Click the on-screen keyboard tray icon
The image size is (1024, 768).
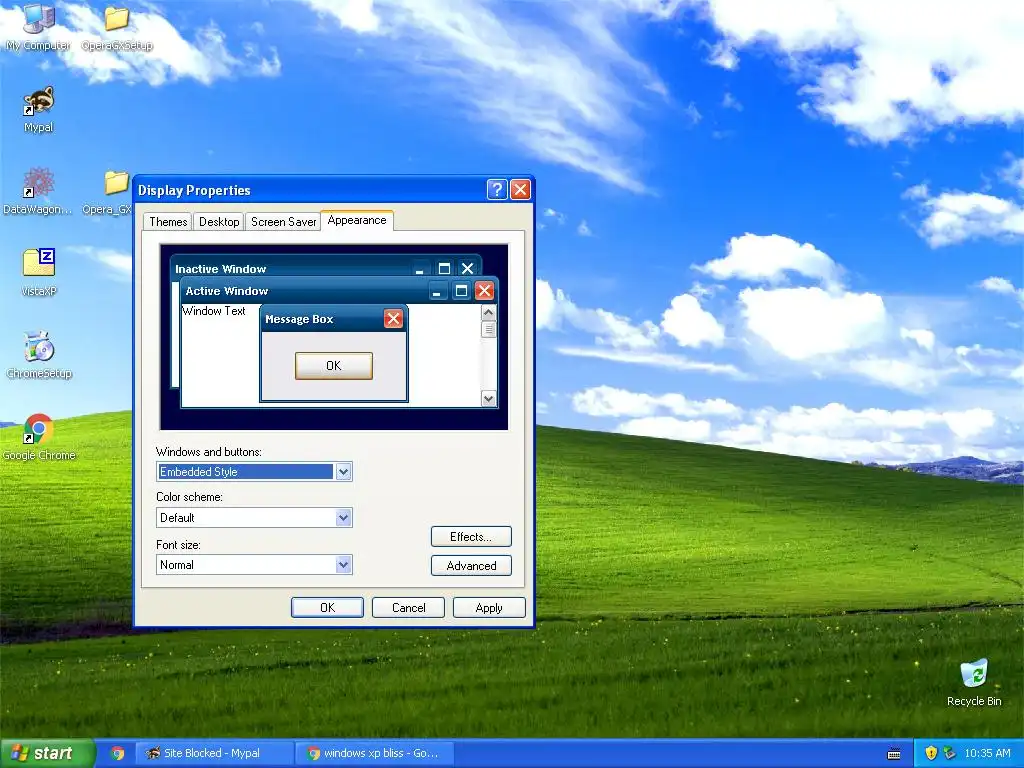point(894,754)
